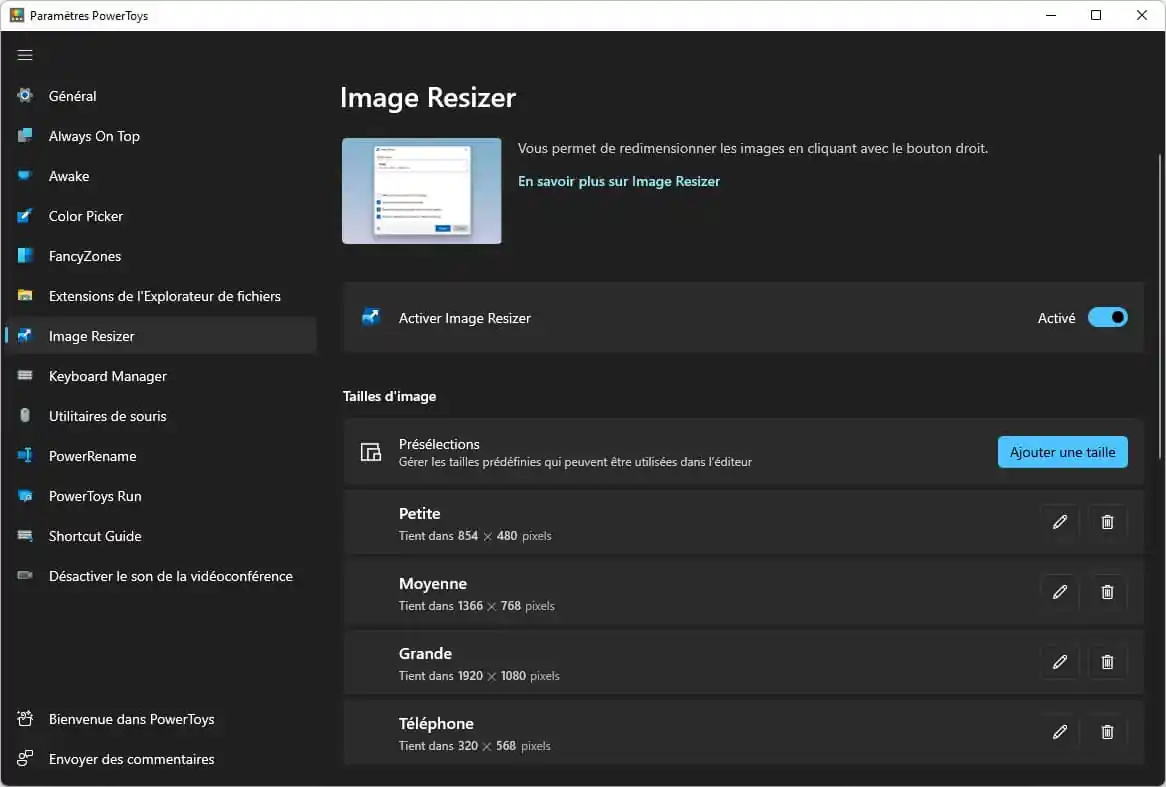This screenshot has height=787, width=1166.
Task: Click the Petite preset name
Action: tap(419, 514)
